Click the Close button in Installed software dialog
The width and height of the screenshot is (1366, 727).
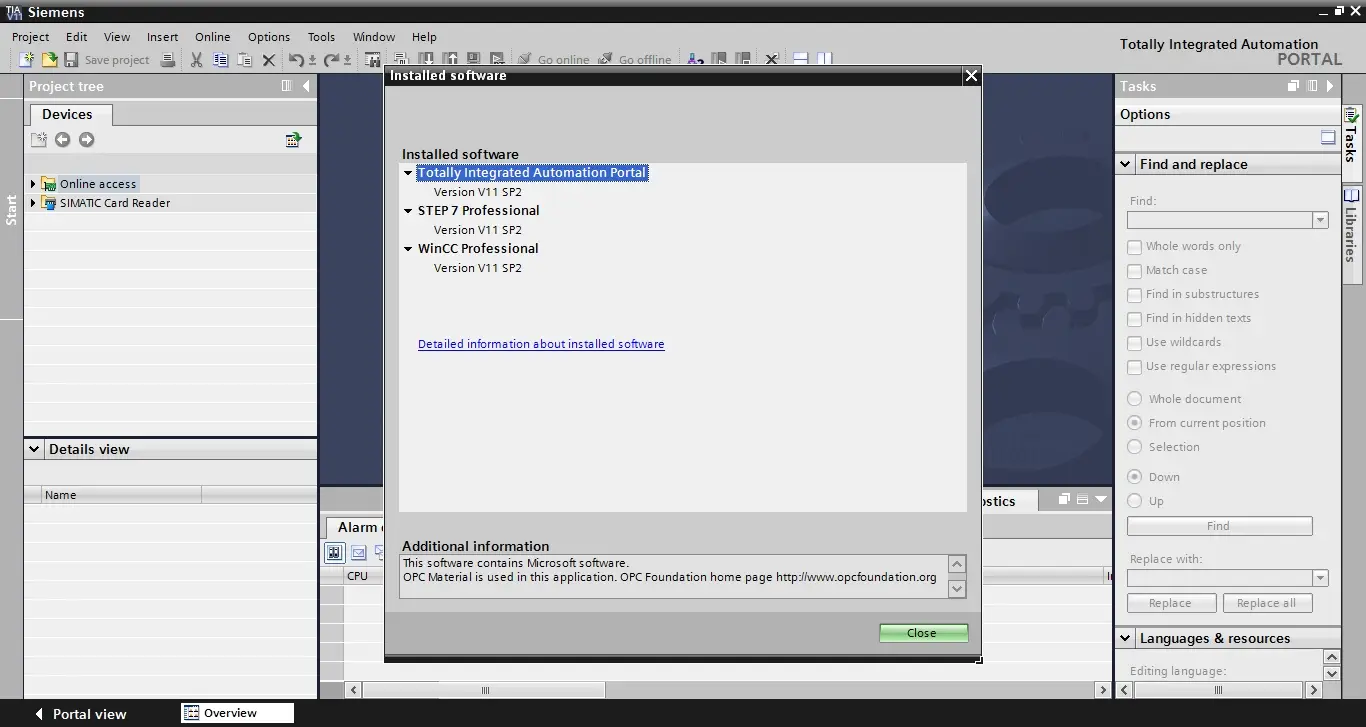(923, 633)
